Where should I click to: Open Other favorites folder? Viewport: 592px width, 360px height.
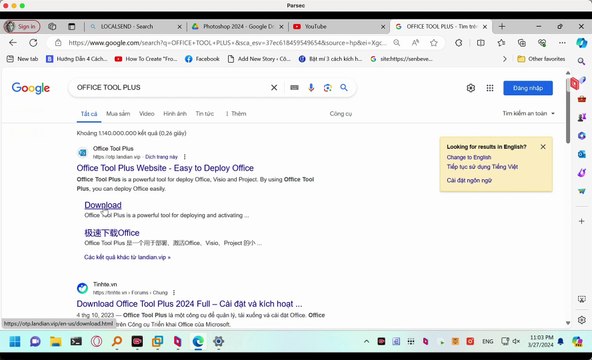coord(541,59)
